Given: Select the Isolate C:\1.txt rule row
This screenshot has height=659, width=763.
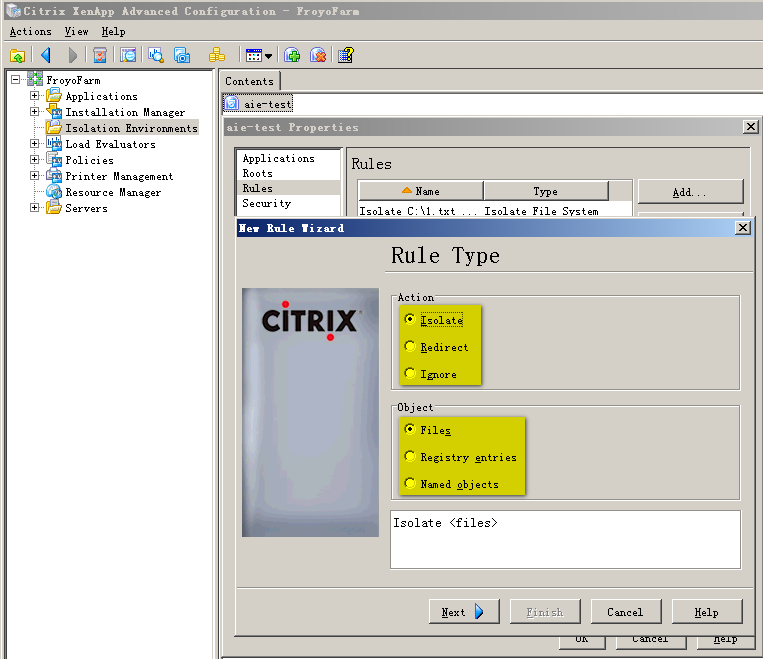Looking at the screenshot, I should click(x=494, y=211).
